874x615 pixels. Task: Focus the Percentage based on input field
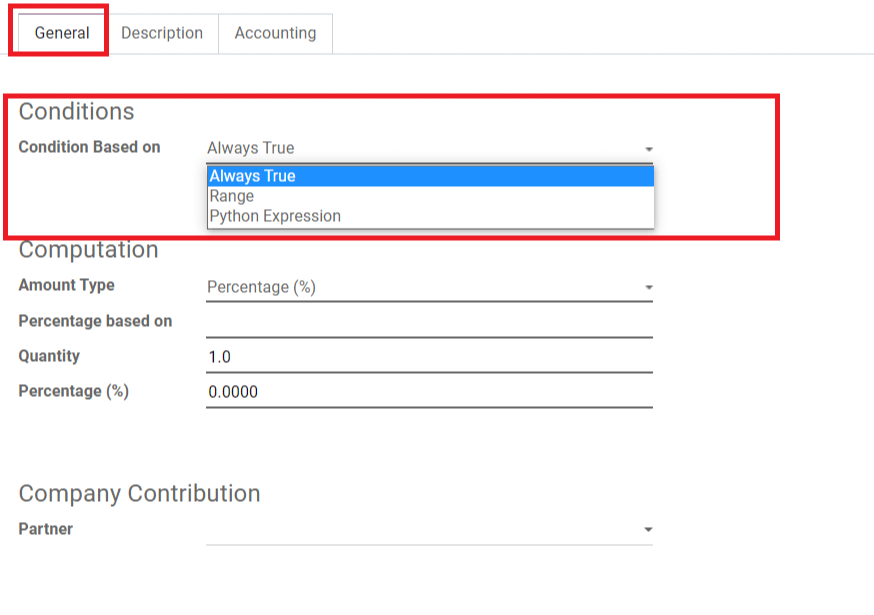point(429,322)
